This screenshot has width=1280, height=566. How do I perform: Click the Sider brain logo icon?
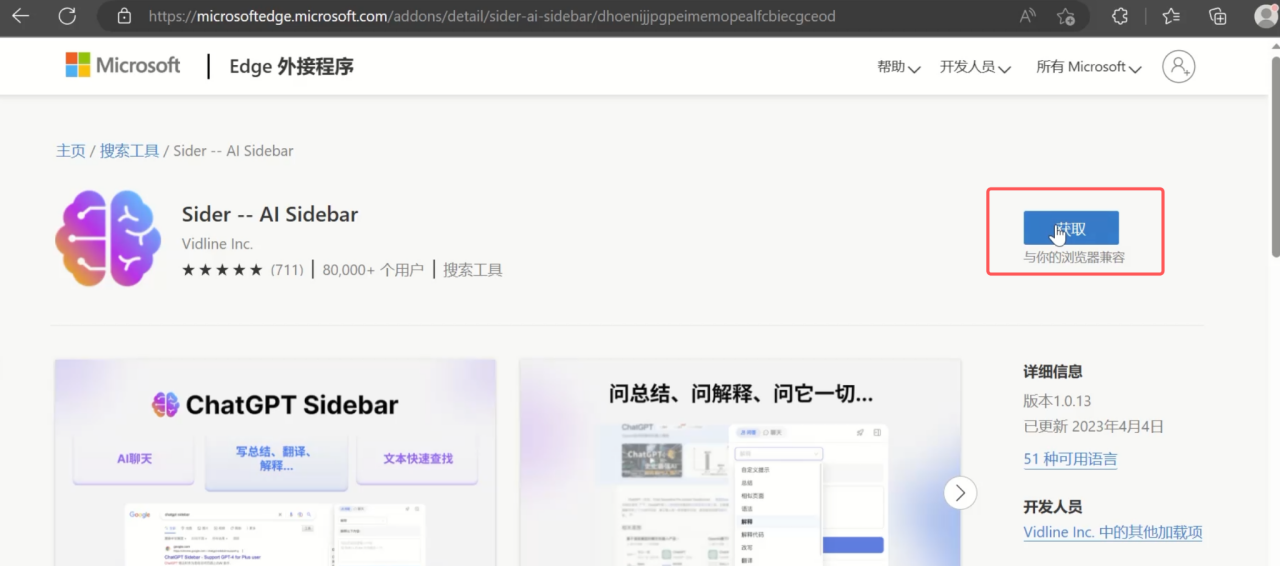[108, 238]
